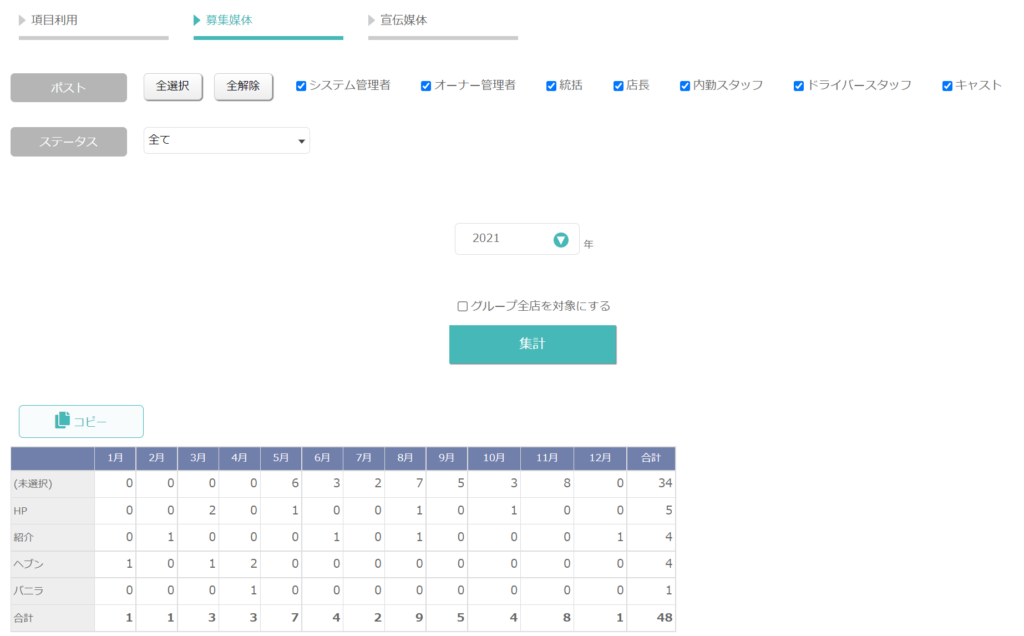Click the 全選択 button
This screenshot has height=636, width=1024.
click(x=173, y=86)
